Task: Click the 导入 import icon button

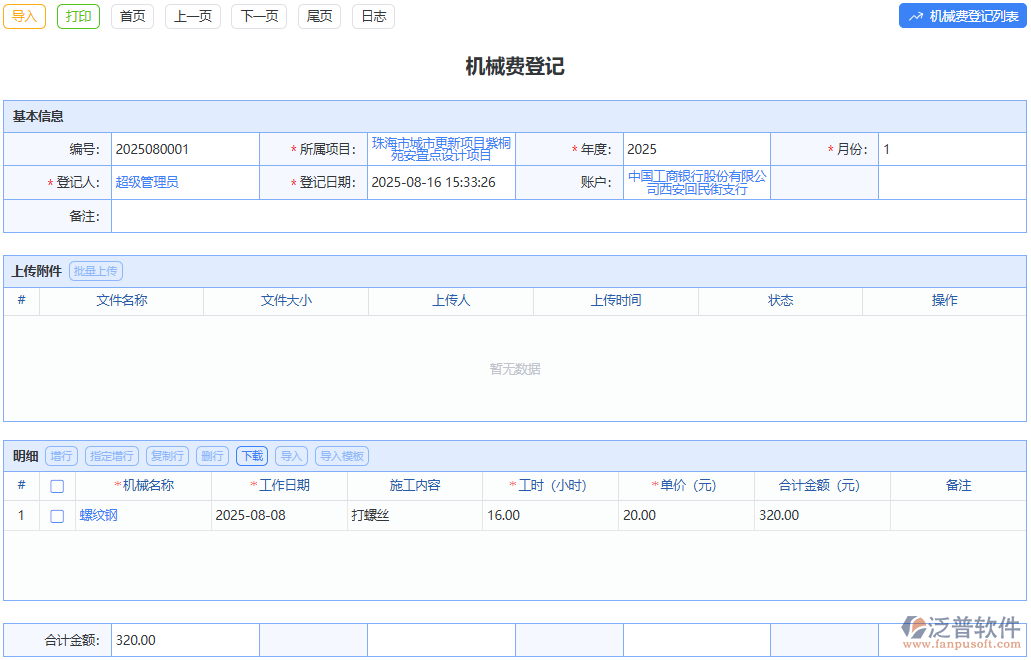Action: coord(24,16)
